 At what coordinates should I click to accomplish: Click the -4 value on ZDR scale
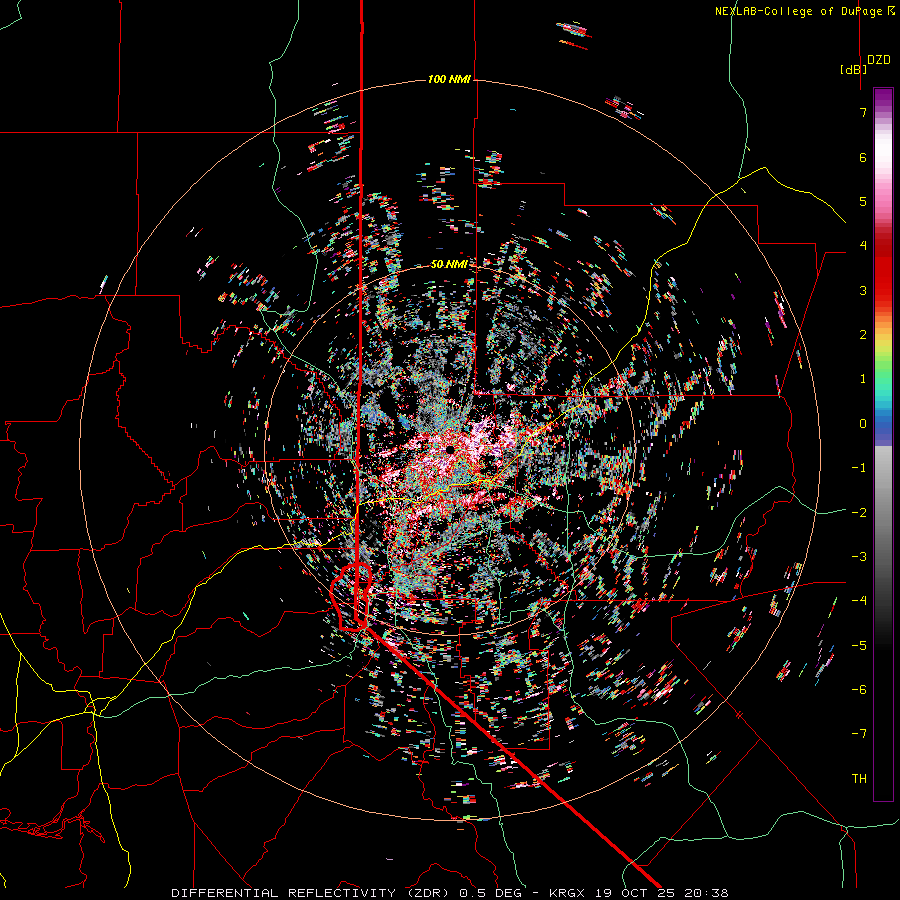pos(859,601)
